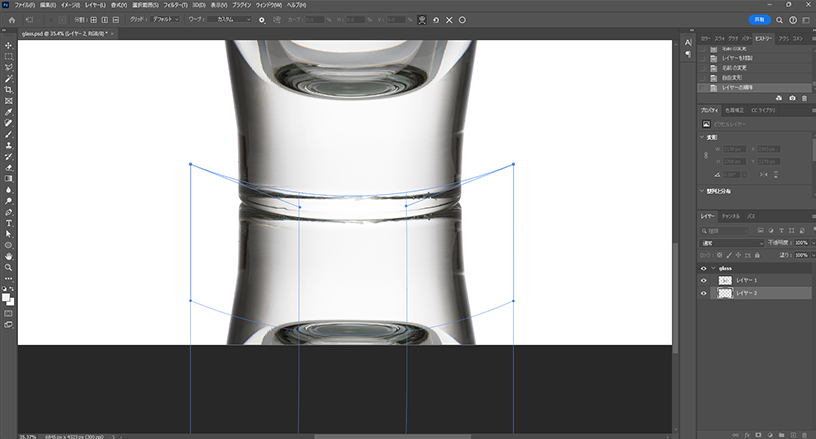Create new layer icon in Layers panel
Viewport: 816px width, 439px height.
click(x=793, y=435)
